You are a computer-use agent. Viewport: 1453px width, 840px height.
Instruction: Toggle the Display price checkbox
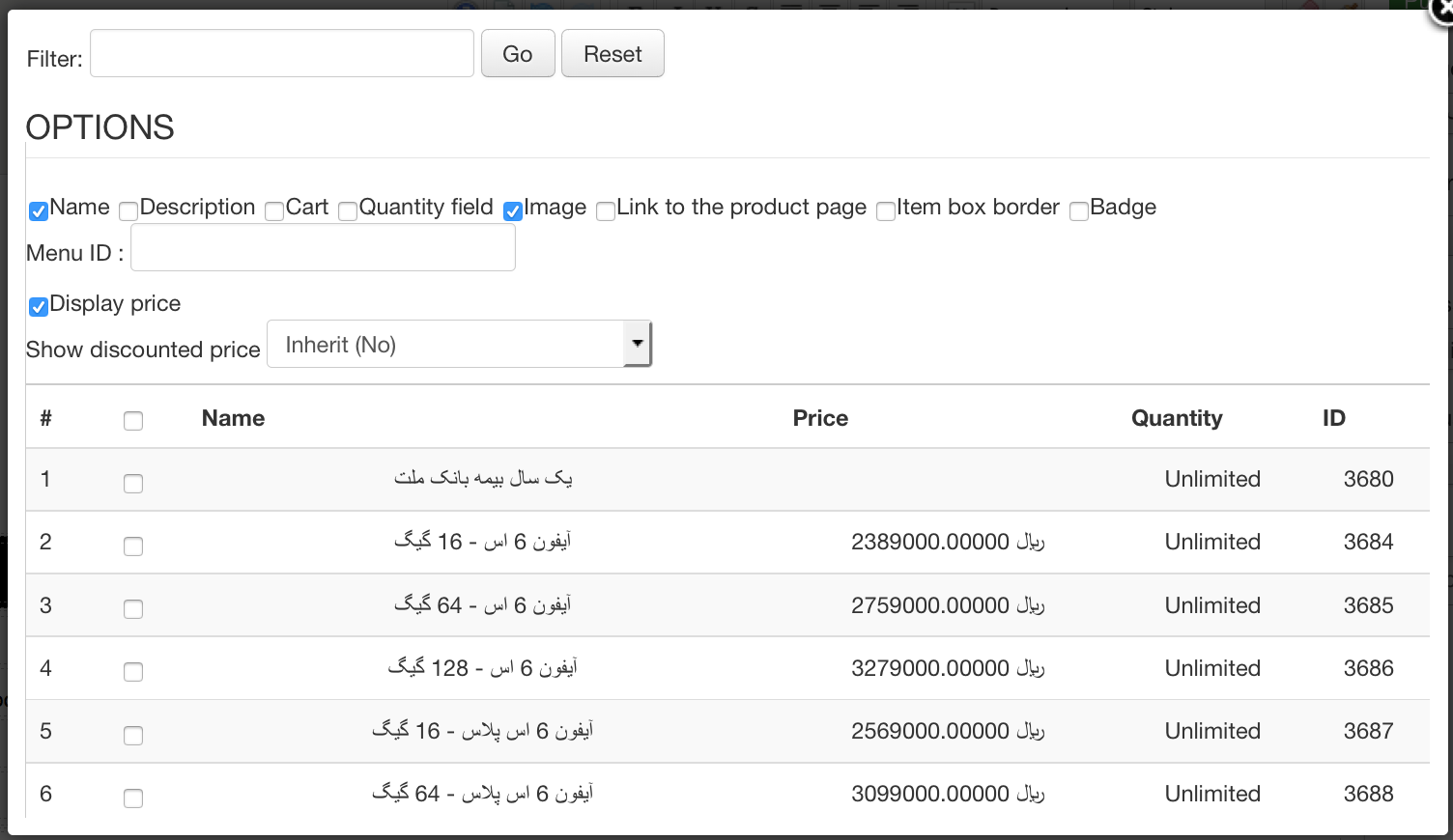(39, 307)
